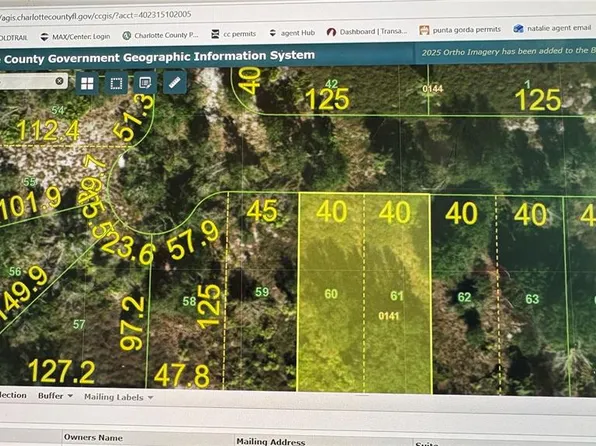Open the map list tool icon

click(145, 82)
